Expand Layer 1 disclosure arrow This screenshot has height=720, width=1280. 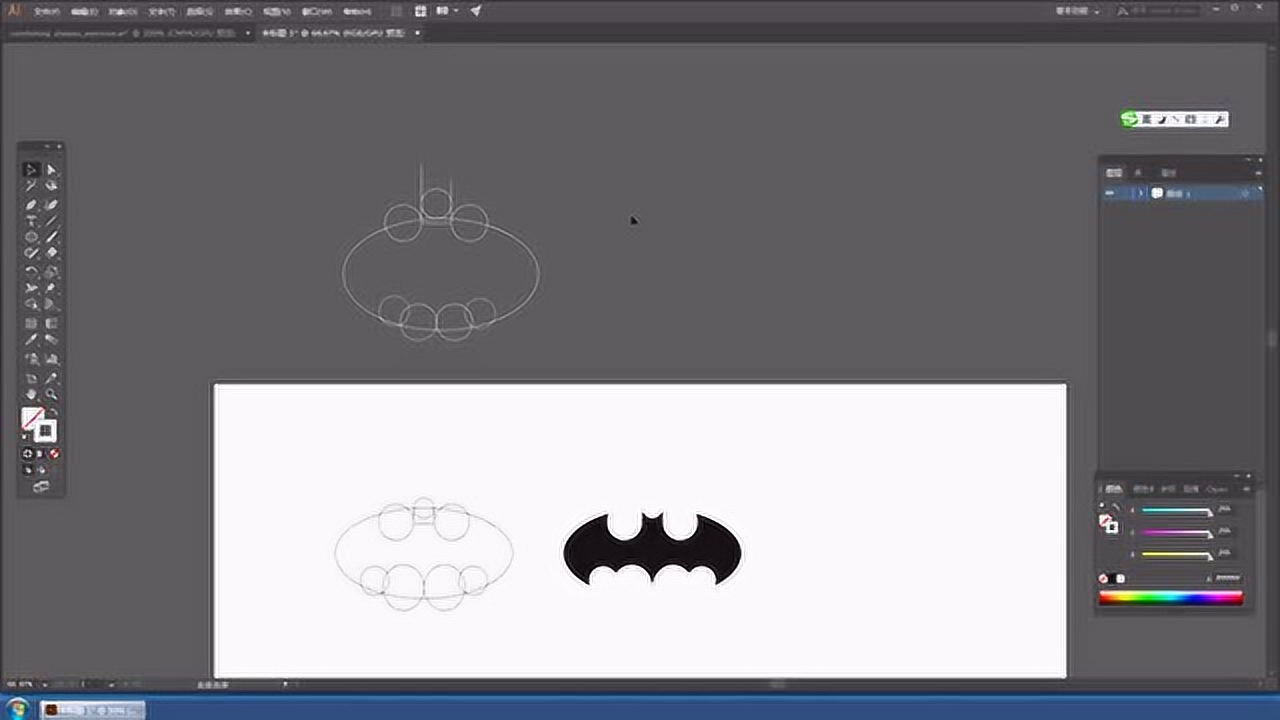tap(1139, 193)
